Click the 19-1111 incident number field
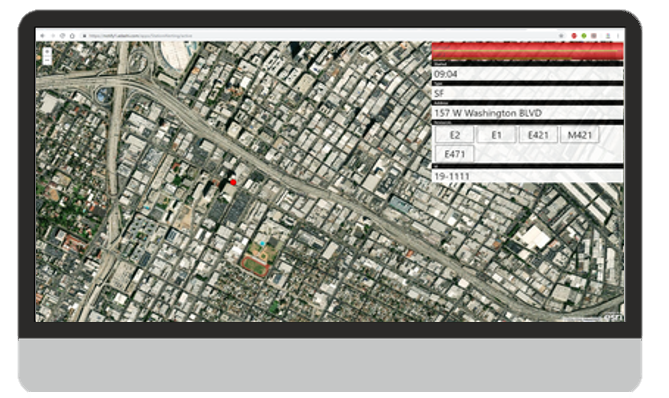669x398 pixels. pos(527,176)
